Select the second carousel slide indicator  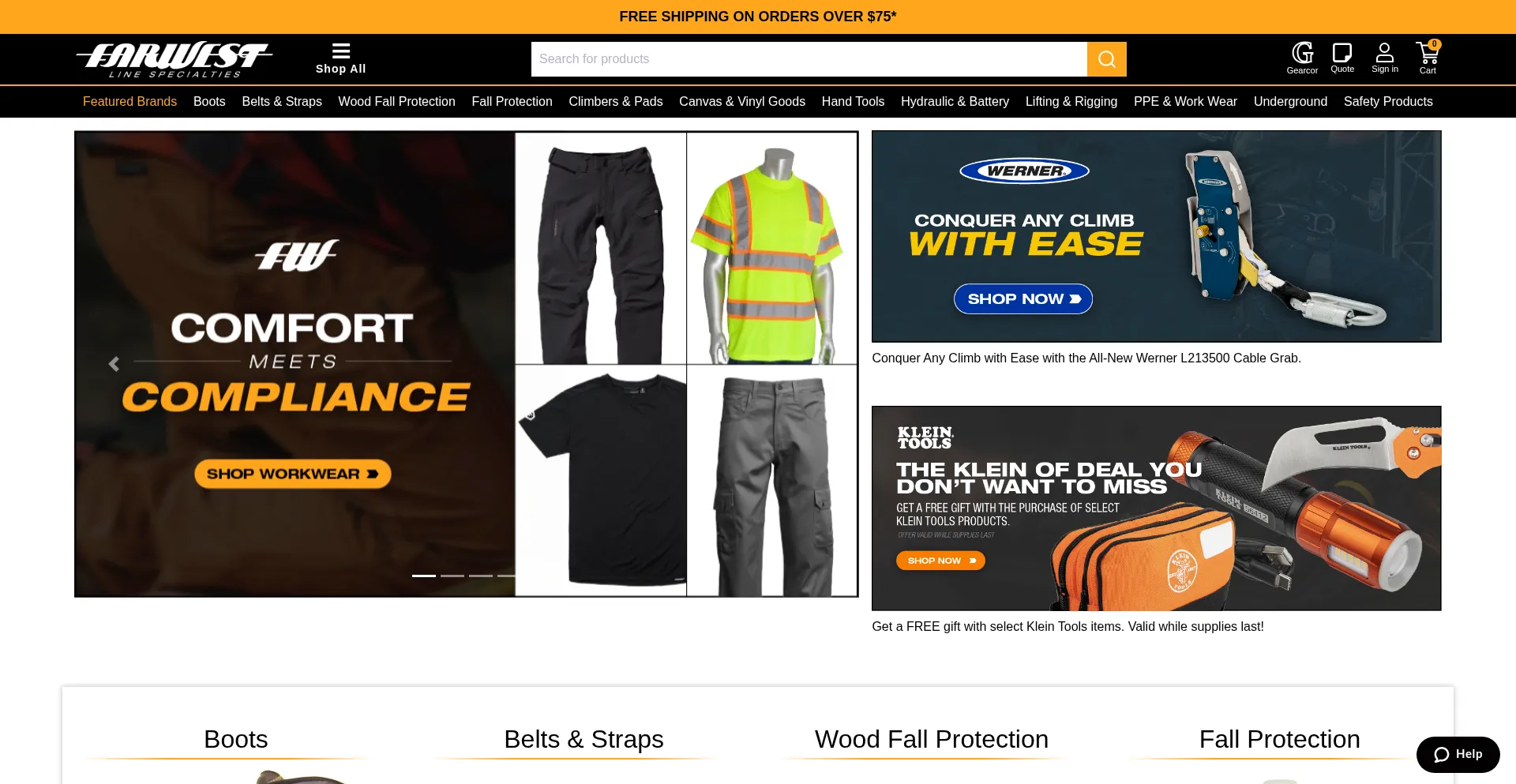(452, 576)
